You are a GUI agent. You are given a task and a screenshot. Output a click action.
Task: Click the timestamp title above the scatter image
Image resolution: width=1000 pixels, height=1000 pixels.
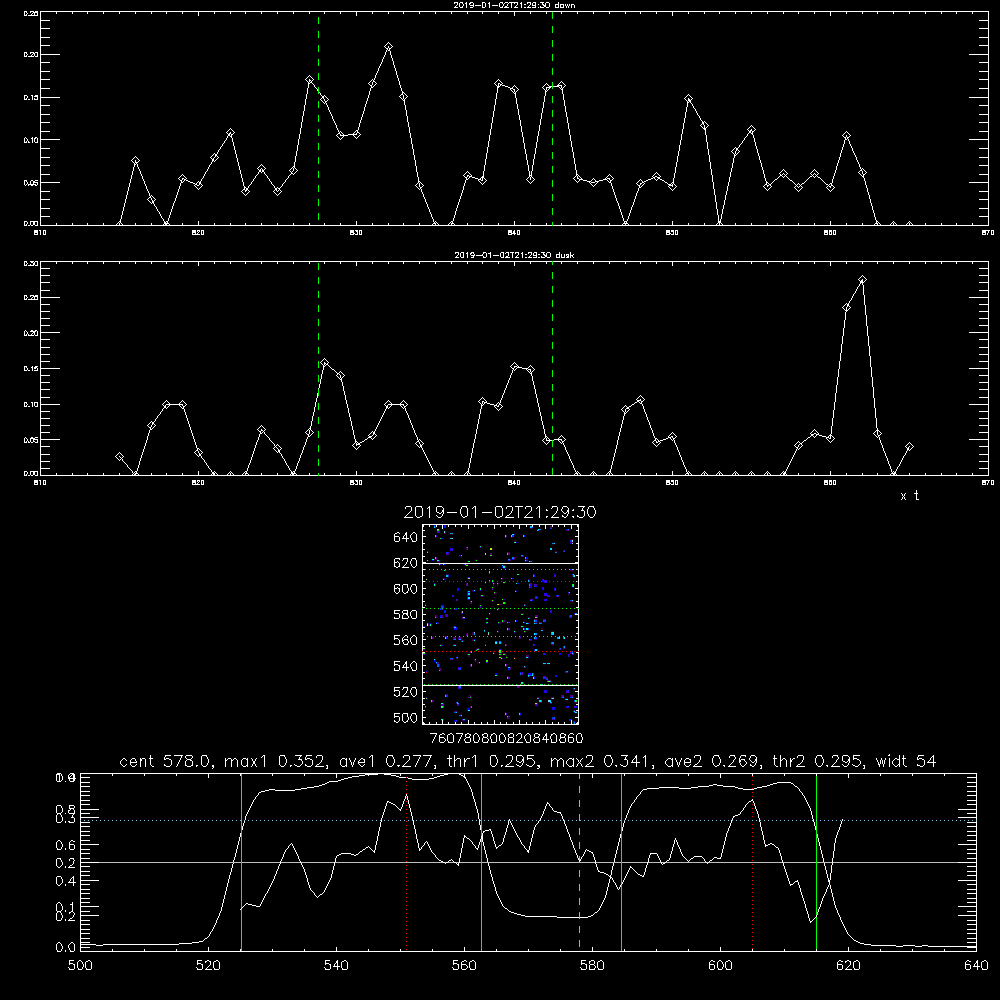pos(500,512)
